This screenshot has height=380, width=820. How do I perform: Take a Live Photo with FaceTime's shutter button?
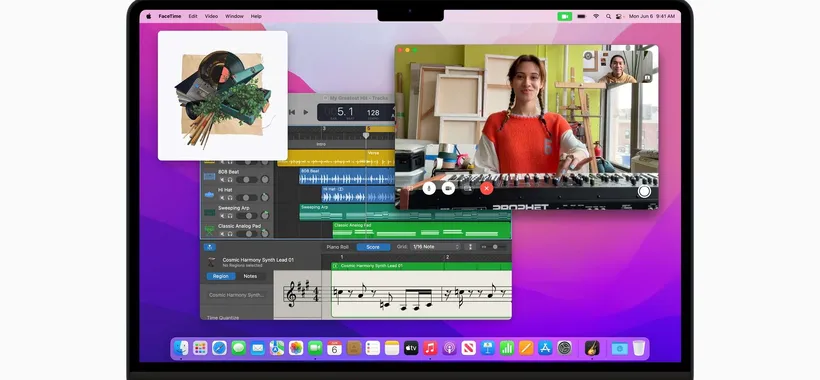coord(644,191)
